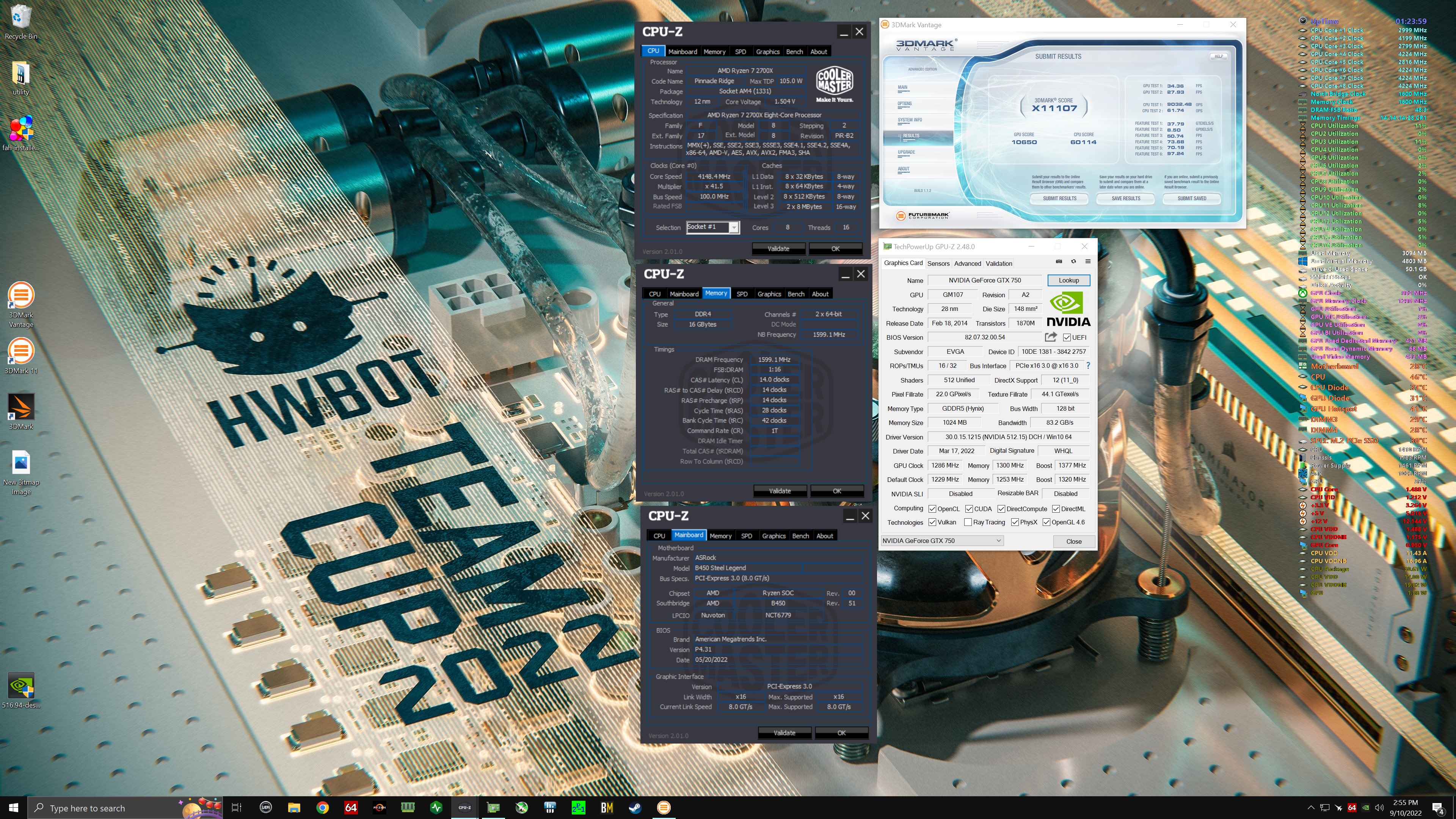This screenshot has height=819, width=1456.
Task: Open the GPU-Z taskbar icon
Action: click(493, 808)
